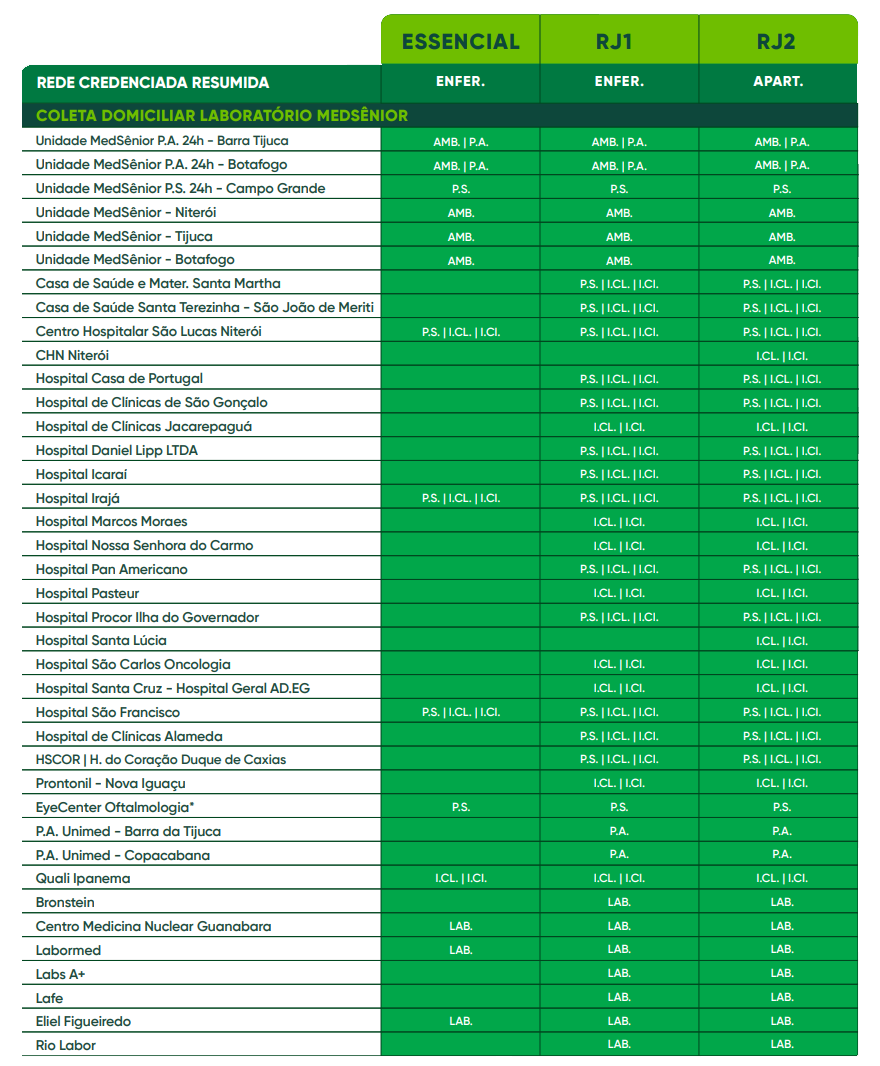Viewport: 880px width, 1066px height.
Task: Select the RJ1 plan column header
Action: [619, 42]
